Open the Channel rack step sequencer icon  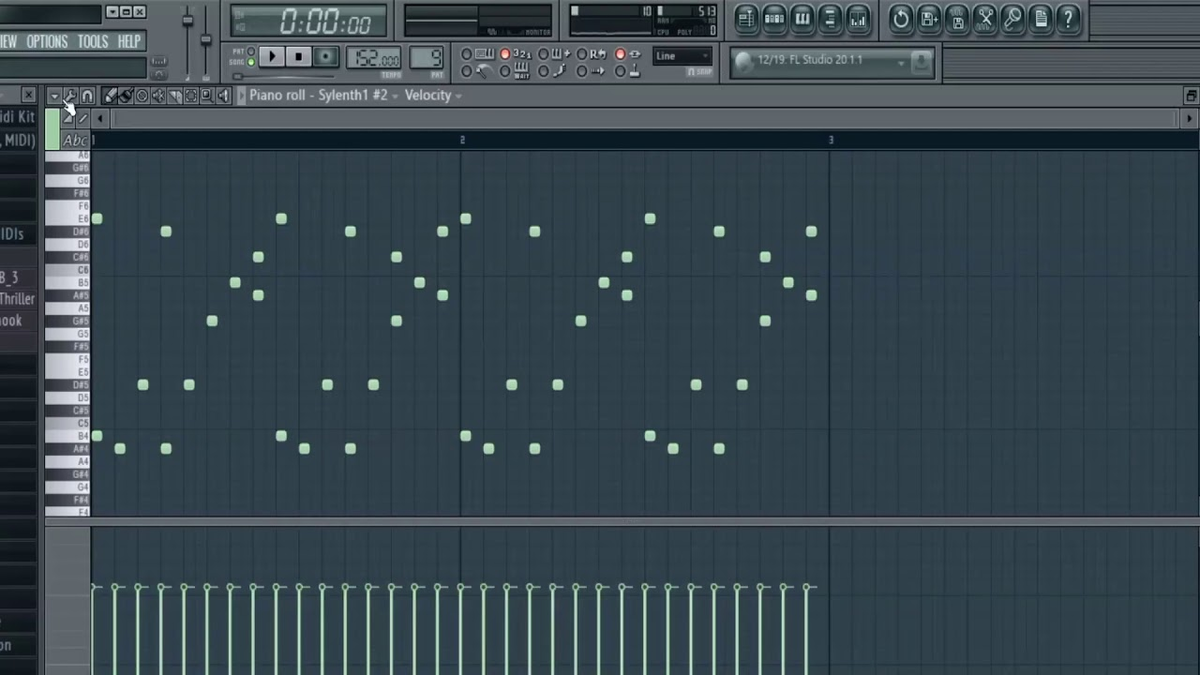[x=774, y=18]
